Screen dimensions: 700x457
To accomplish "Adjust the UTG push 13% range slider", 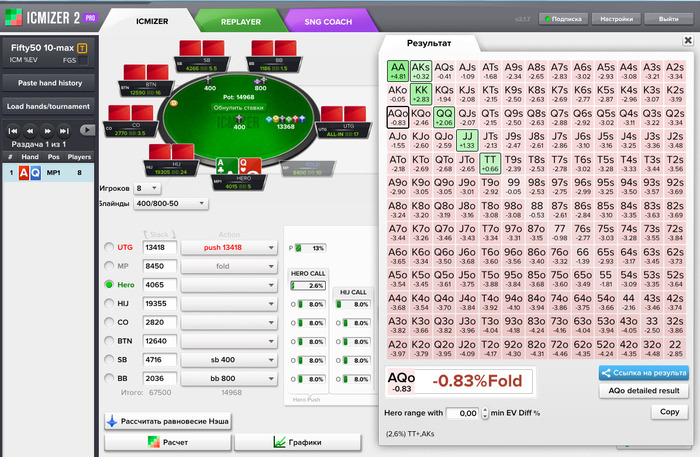I will click(x=310, y=248).
